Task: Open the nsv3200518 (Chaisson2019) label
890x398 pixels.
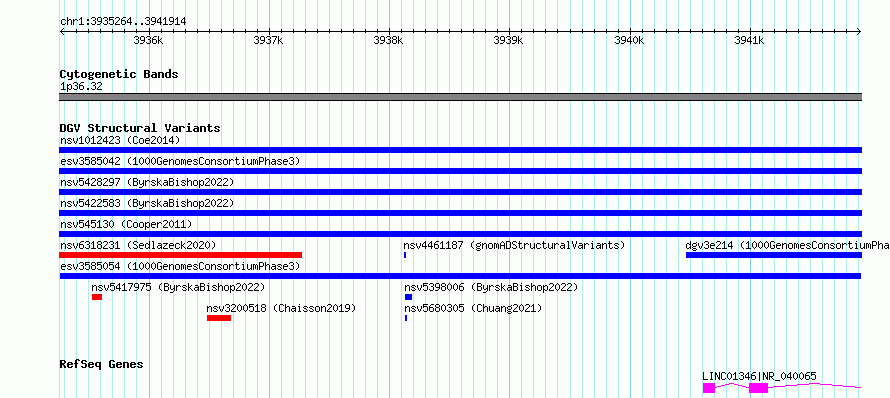Action: [281, 308]
